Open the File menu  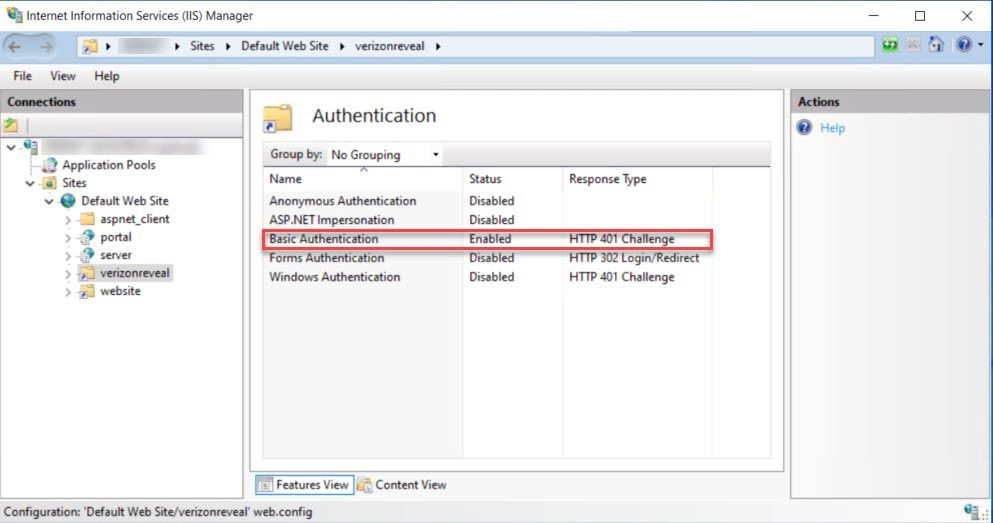[x=22, y=76]
